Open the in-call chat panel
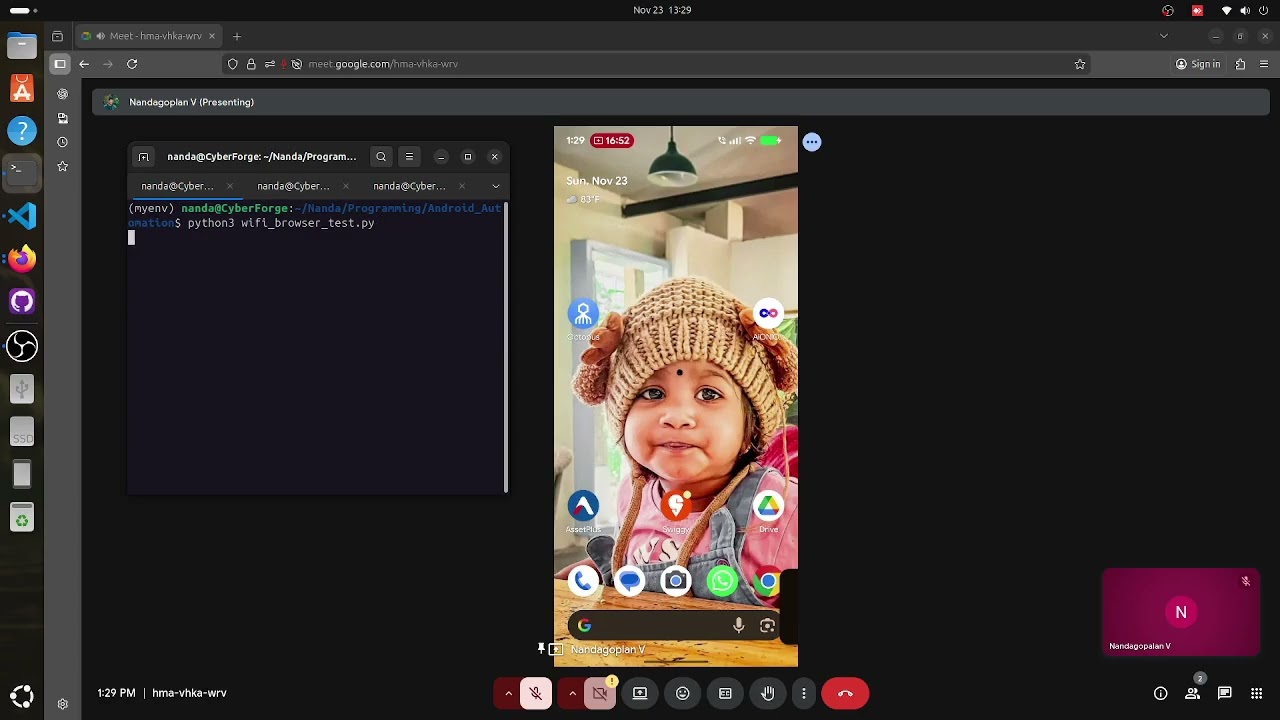This screenshot has height=720, width=1280. click(1224, 693)
